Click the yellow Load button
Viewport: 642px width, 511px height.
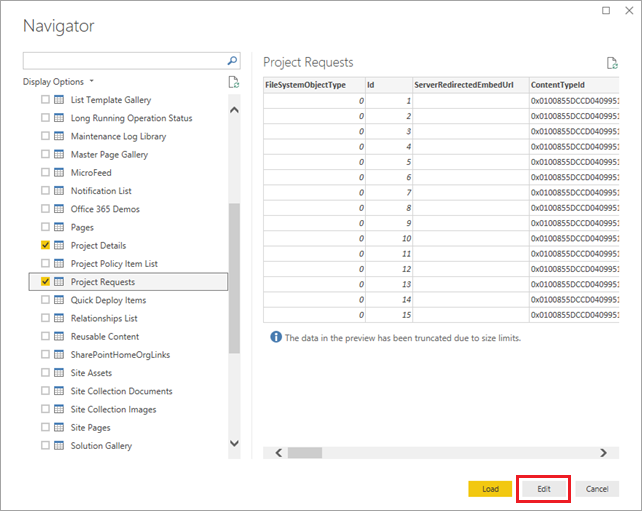490,489
